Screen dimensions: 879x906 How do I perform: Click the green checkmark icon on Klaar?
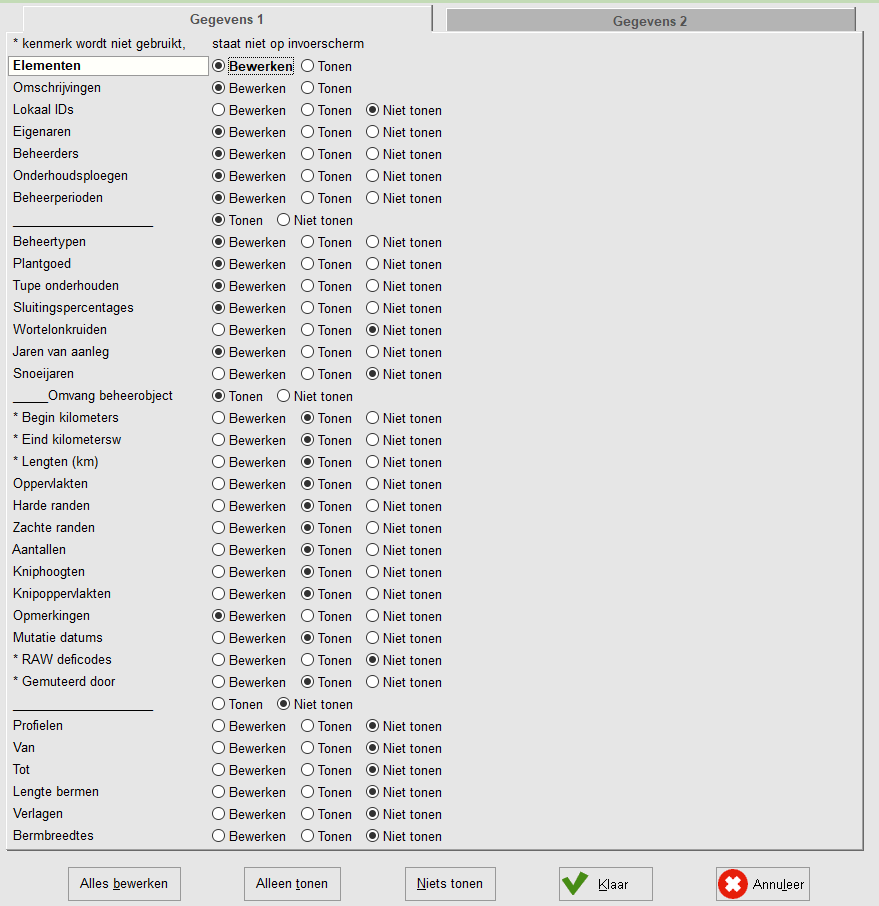(575, 883)
